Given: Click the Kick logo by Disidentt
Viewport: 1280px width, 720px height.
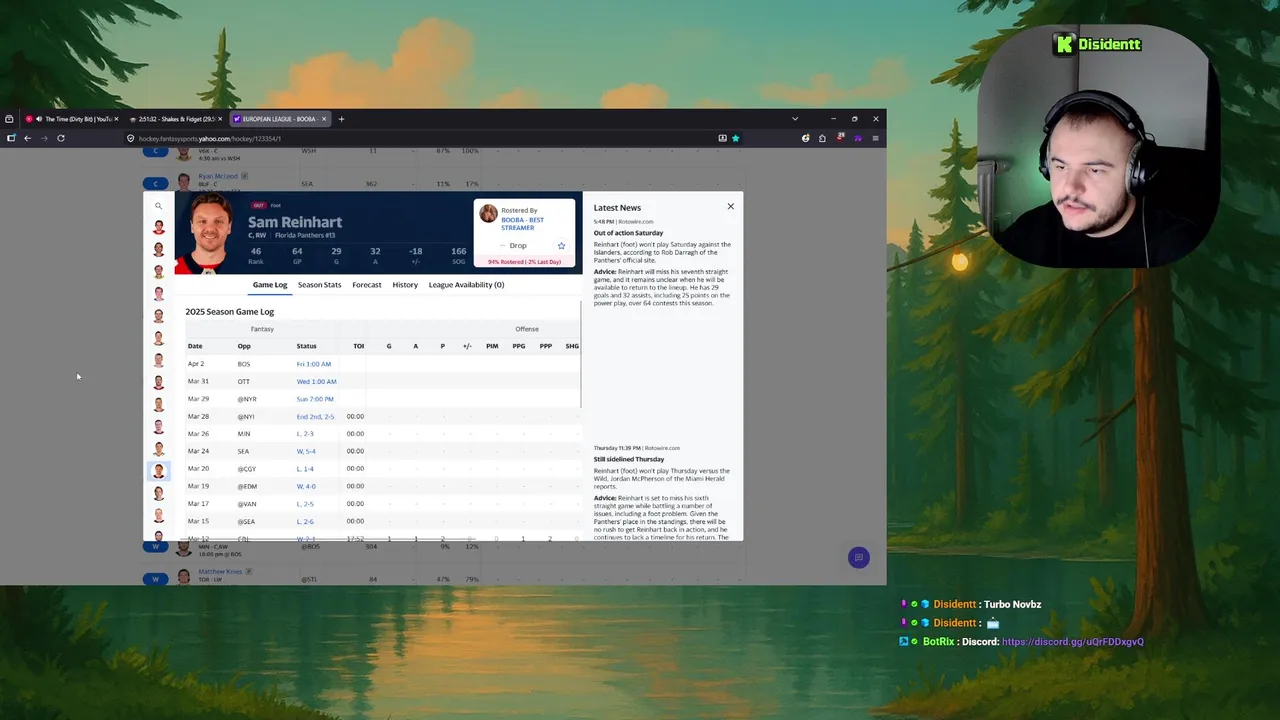Looking at the screenshot, I should 1064,44.
